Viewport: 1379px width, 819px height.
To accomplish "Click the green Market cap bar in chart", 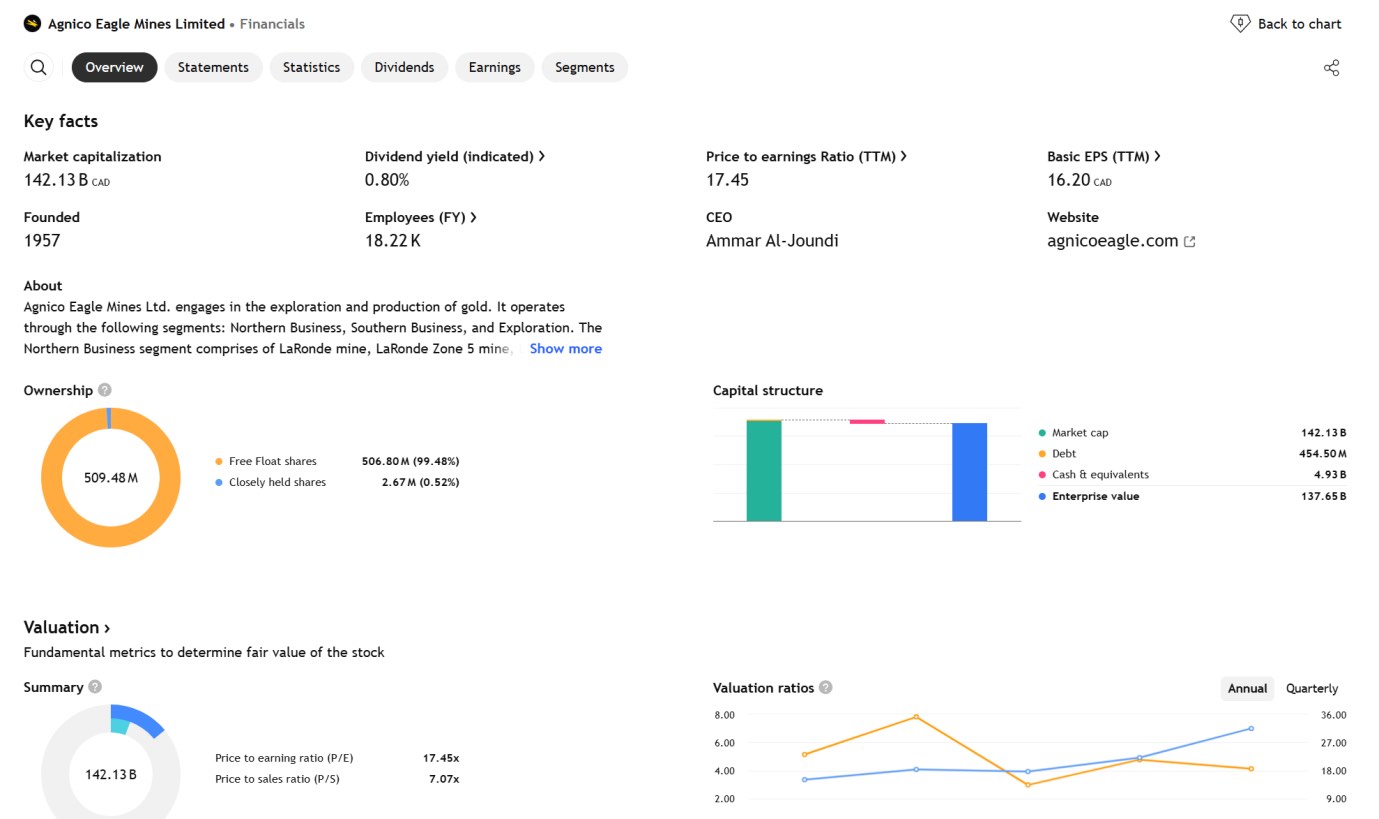I will coord(764,471).
